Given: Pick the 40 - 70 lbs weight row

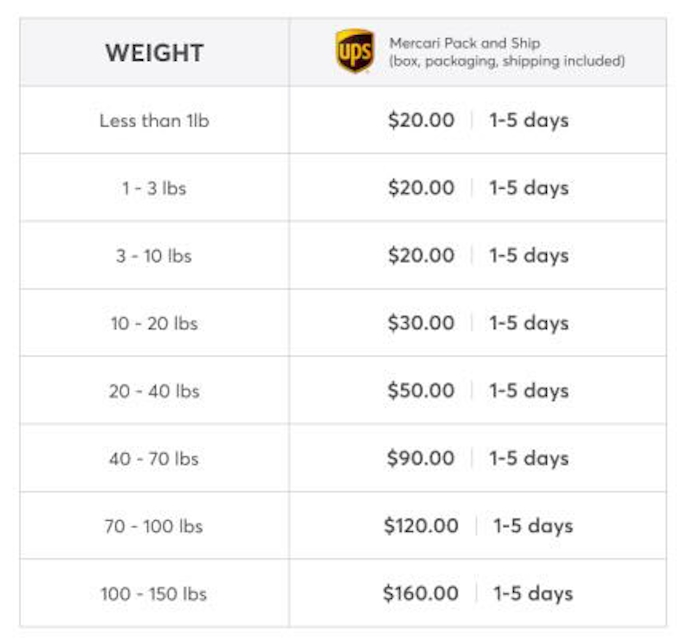Looking at the screenshot, I should [x=154, y=459].
